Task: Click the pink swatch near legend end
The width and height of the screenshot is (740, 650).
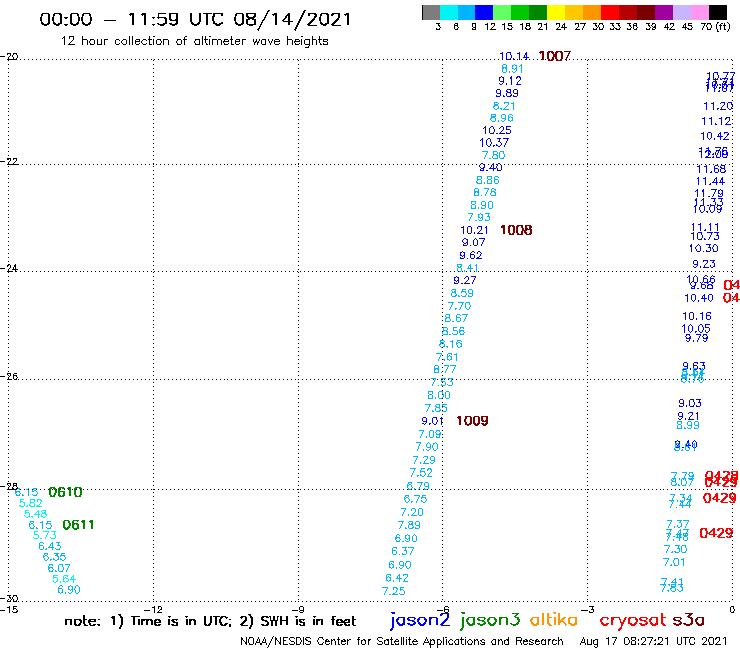Action: pos(699,12)
